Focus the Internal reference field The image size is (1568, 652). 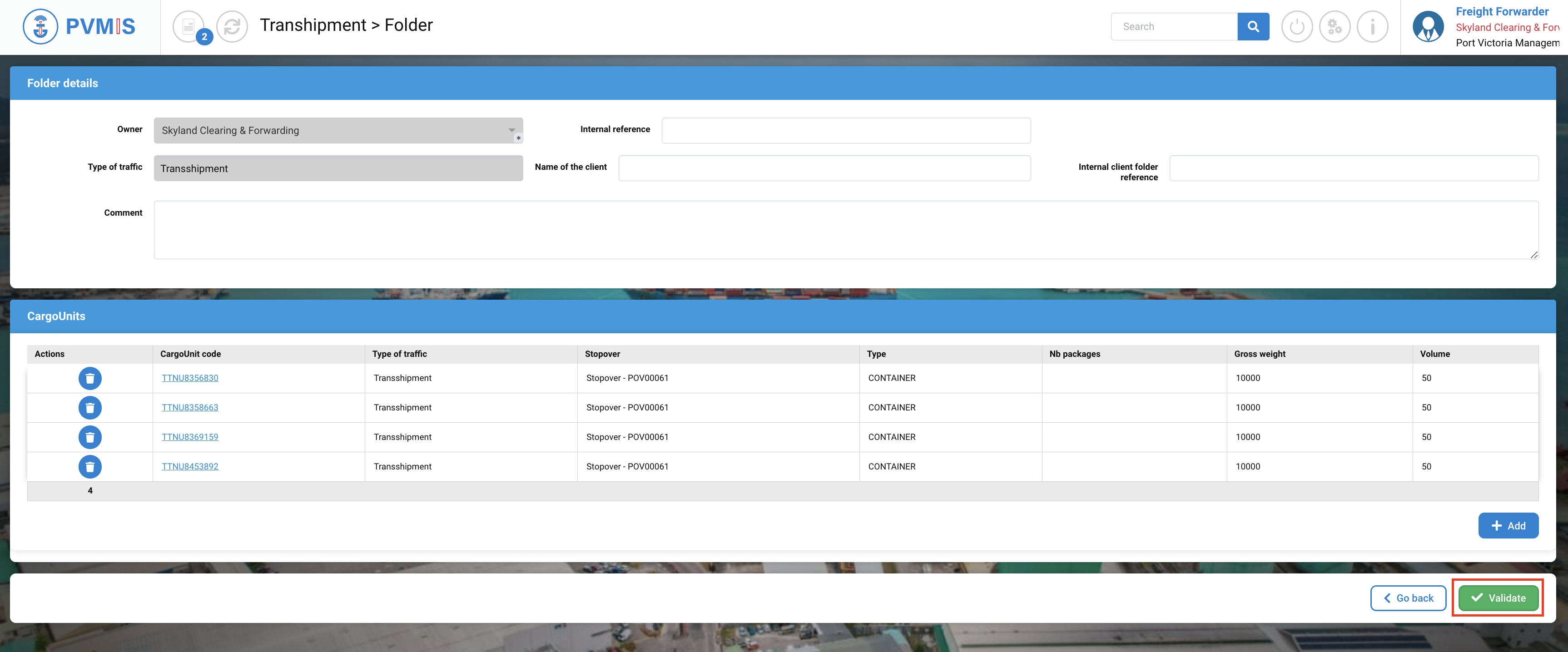(845, 130)
